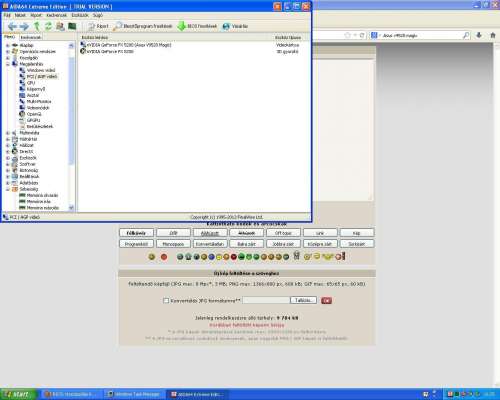Click the red OK upload button
Image resolution: width=500 pixels, height=400 pixels.
click(326, 301)
